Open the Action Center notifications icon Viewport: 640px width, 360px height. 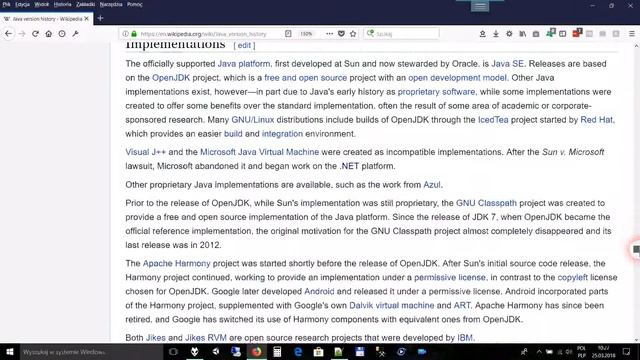(627, 352)
